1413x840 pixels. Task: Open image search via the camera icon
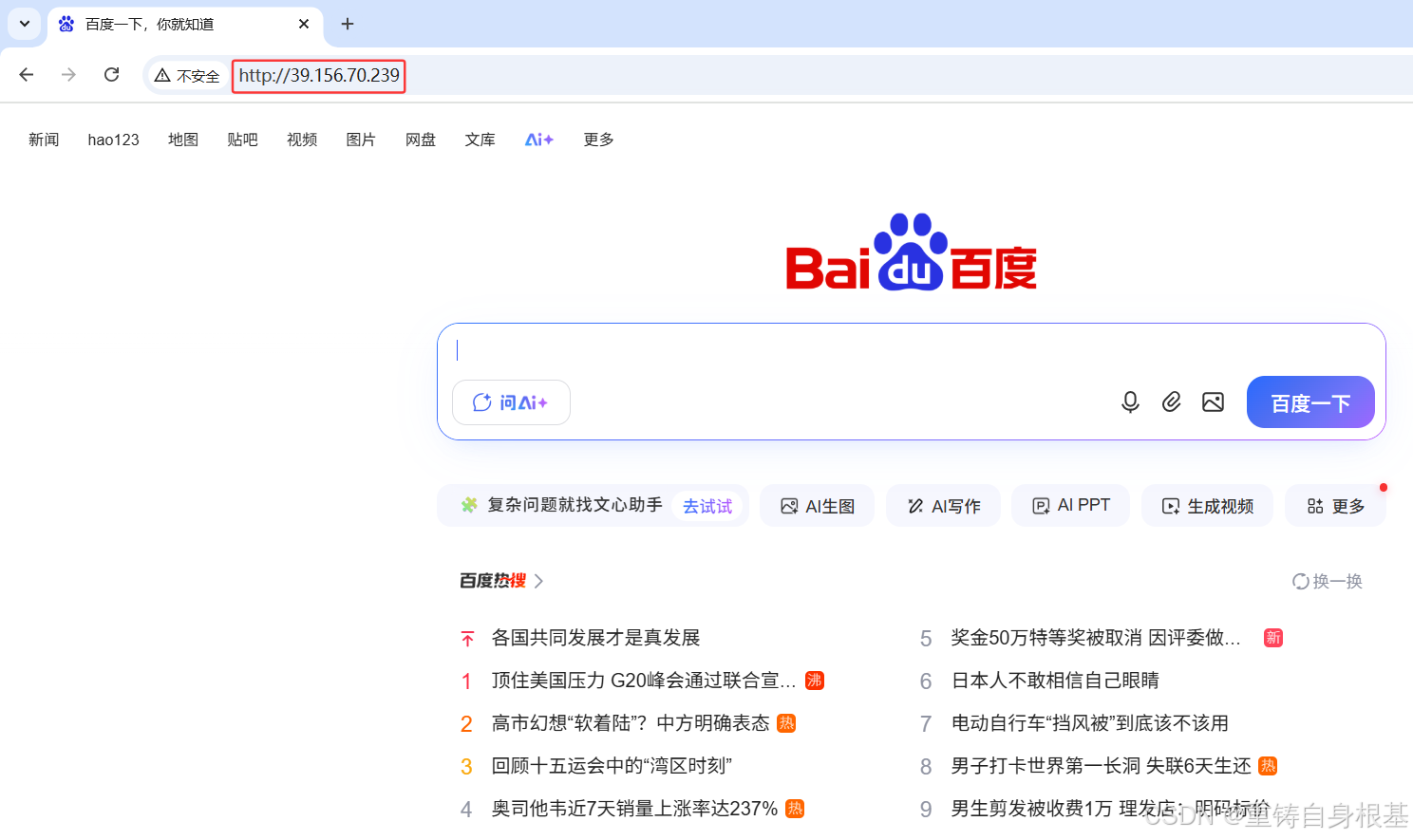pyautogui.click(x=1213, y=401)
